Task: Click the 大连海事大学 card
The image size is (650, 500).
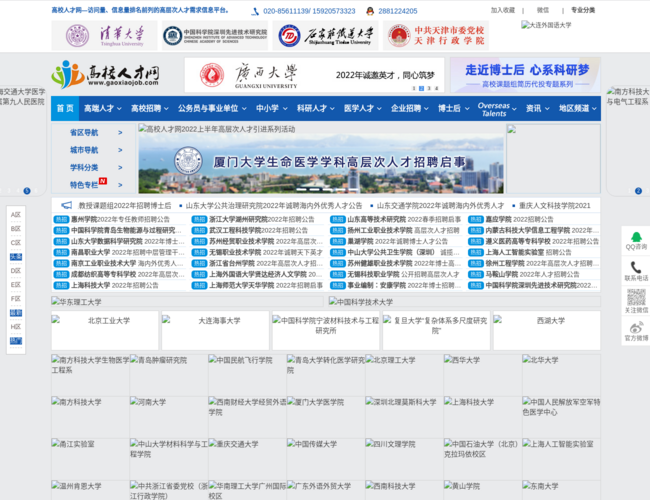Action: point(215,330)
